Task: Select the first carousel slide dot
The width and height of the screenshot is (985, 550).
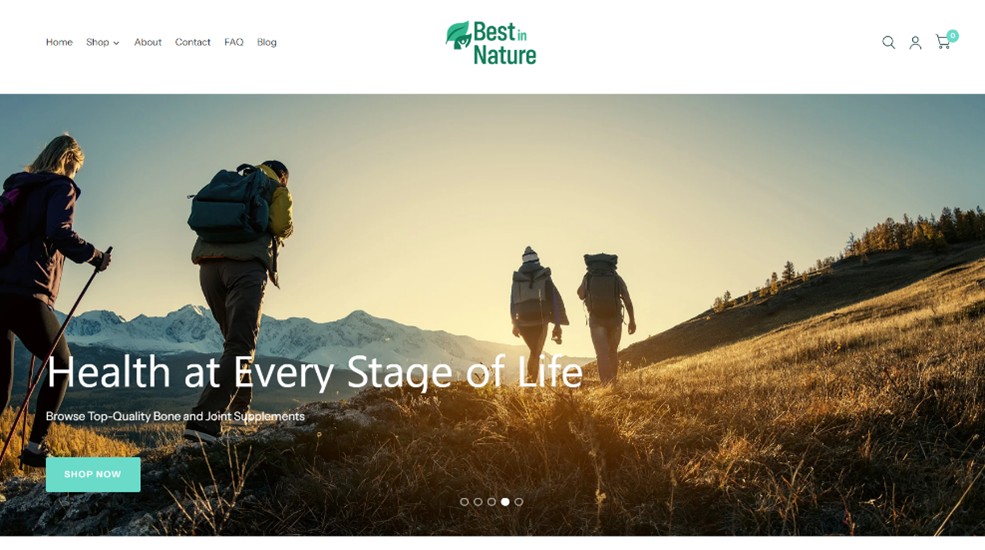Action: 464,502
